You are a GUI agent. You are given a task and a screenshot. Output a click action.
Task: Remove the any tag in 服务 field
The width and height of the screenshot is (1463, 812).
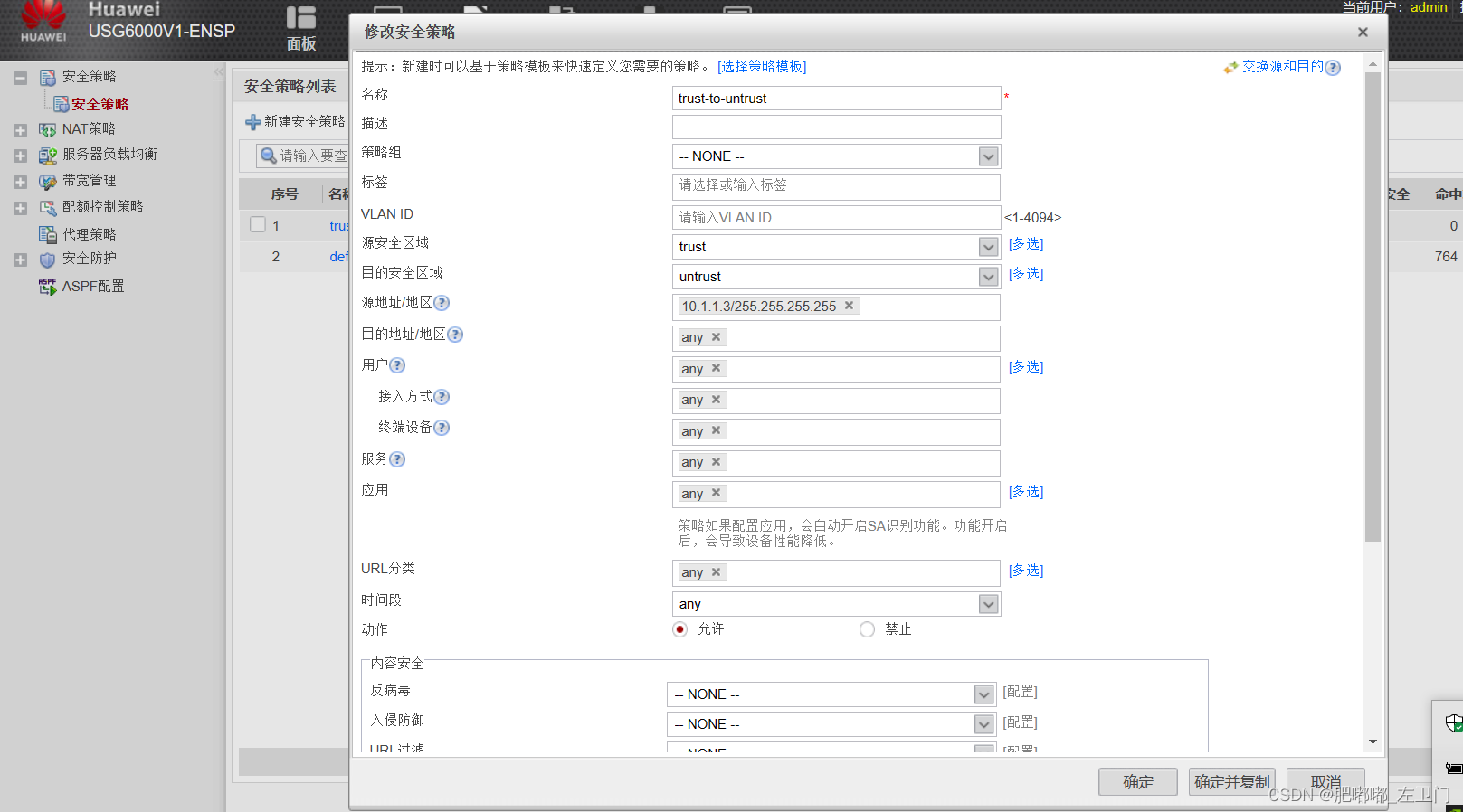pos(716,461)
